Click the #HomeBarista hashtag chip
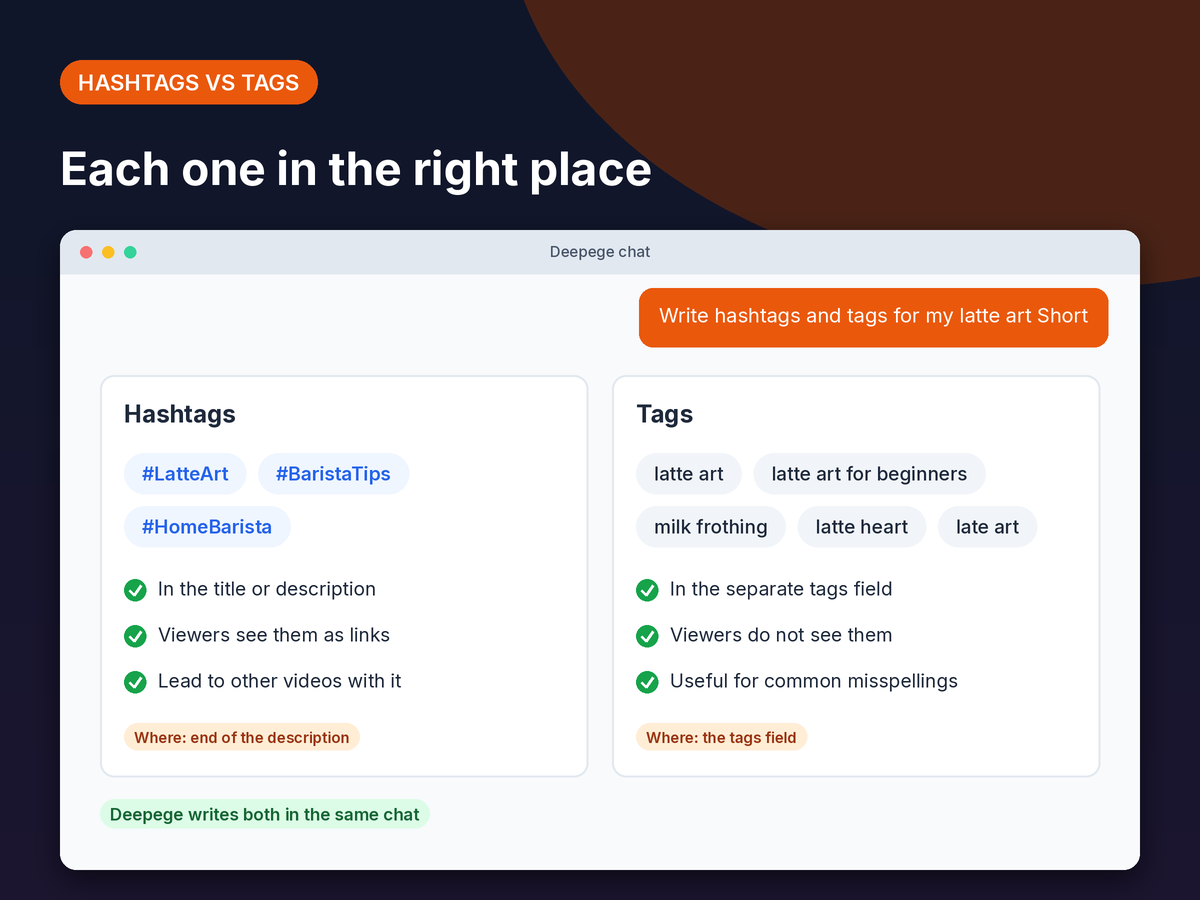Screen dimensions: 1200x900 point(207,527)
